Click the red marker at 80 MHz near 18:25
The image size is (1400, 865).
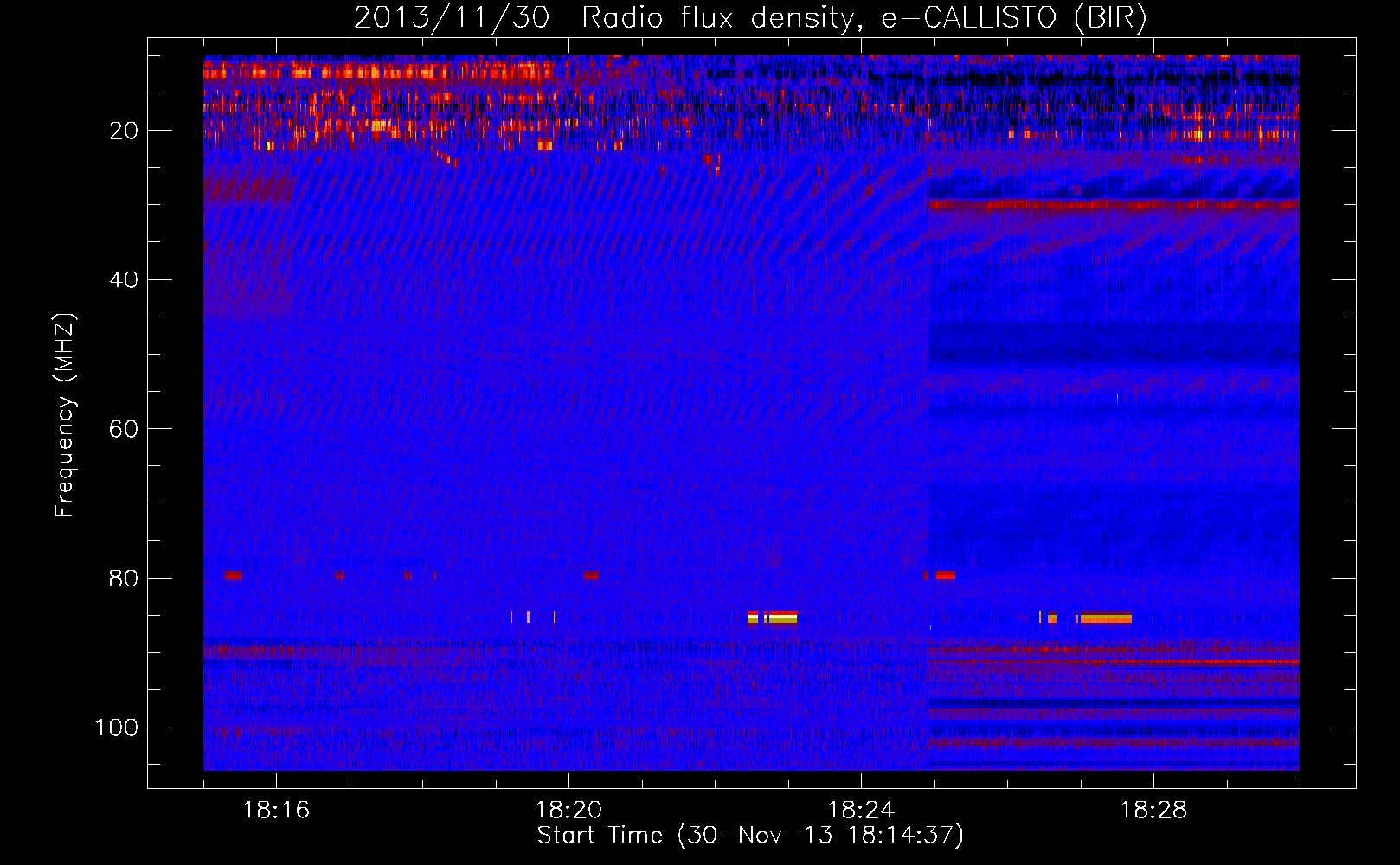coord(945,575)
